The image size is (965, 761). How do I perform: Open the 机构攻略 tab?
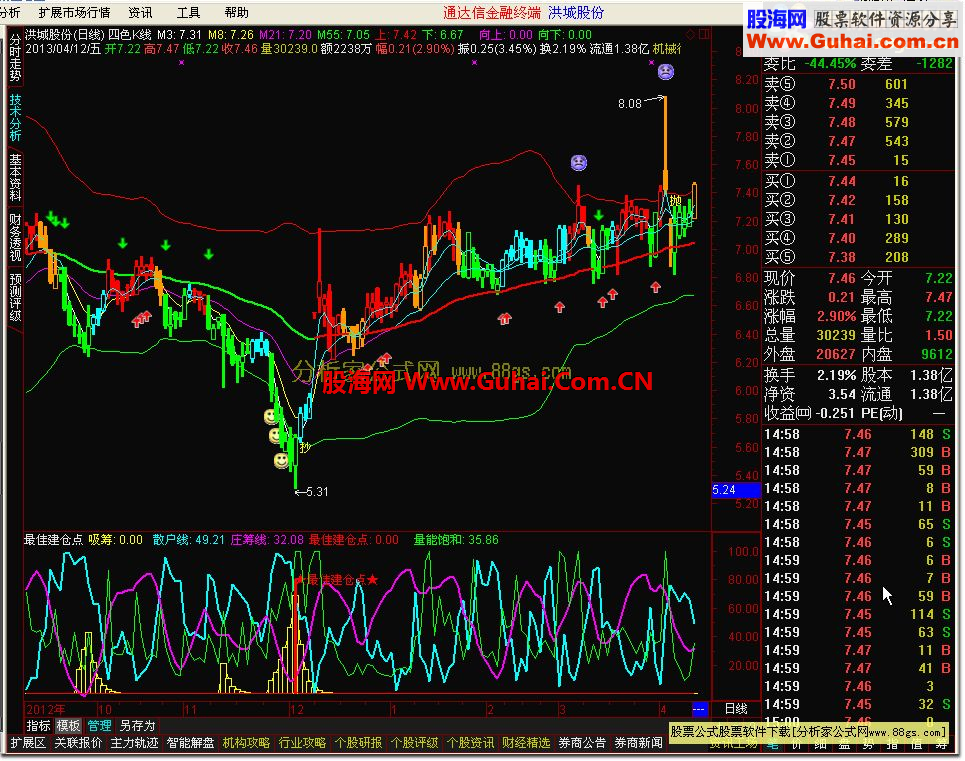tap(246, 743)
